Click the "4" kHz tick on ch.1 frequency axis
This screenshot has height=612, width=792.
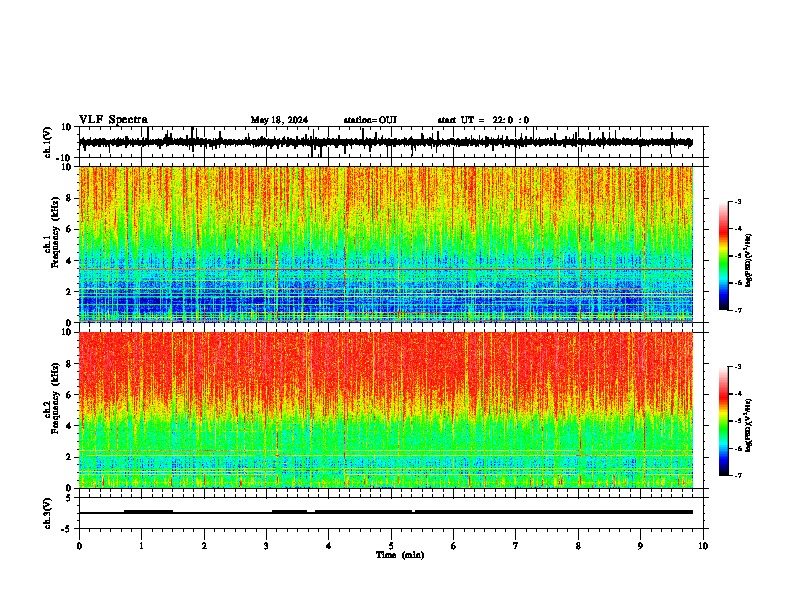coord(68,261)
